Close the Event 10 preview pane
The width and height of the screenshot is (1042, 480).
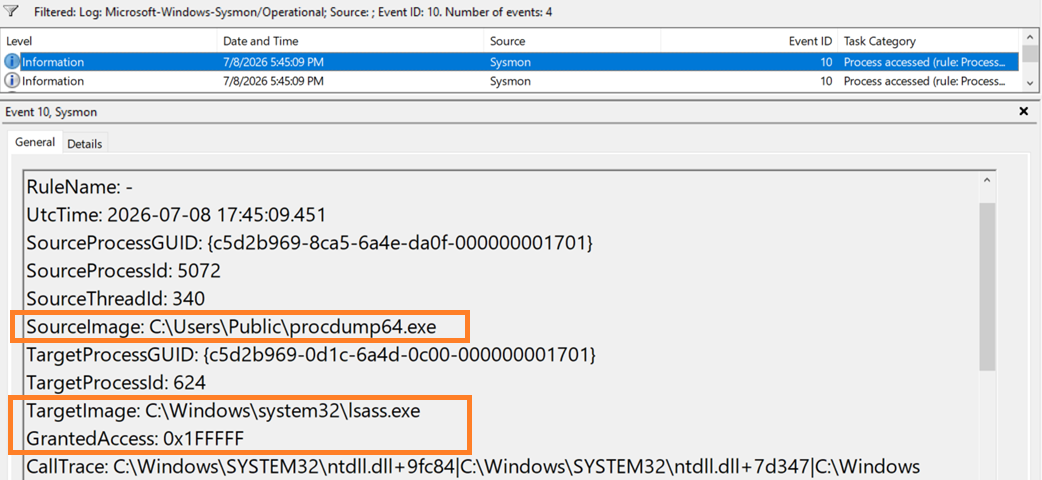coord(1023,112)
